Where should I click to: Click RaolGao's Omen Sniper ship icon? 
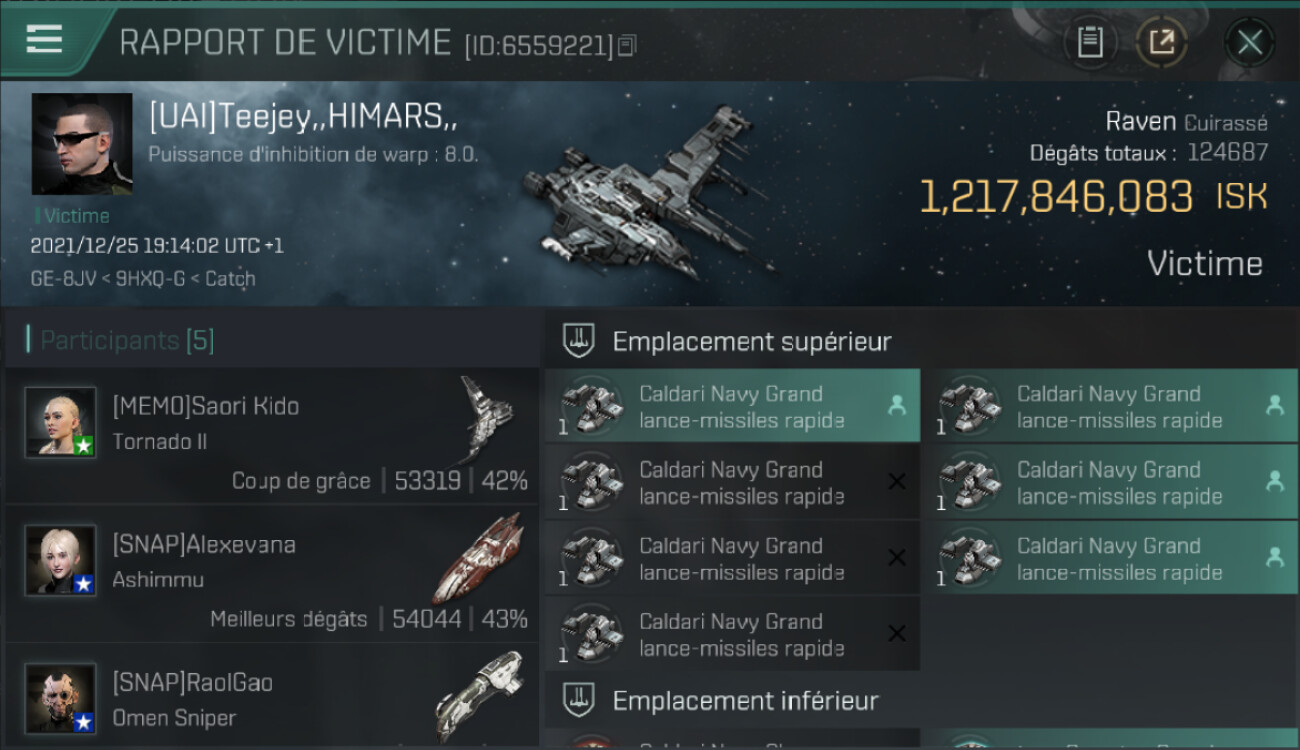point(480,696)
